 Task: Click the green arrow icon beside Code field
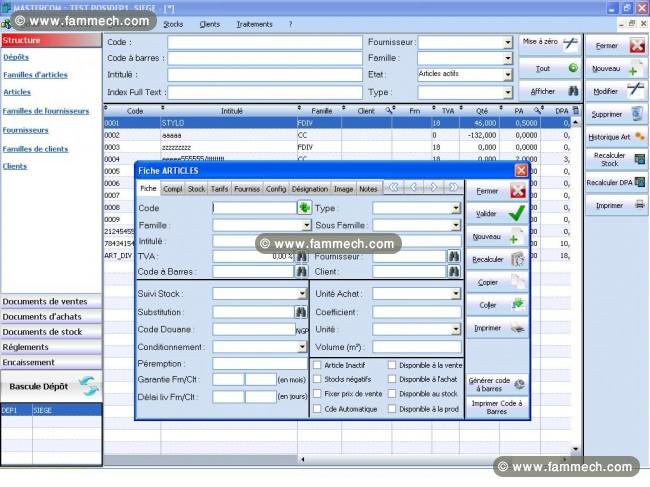click(x=304, y=208)
